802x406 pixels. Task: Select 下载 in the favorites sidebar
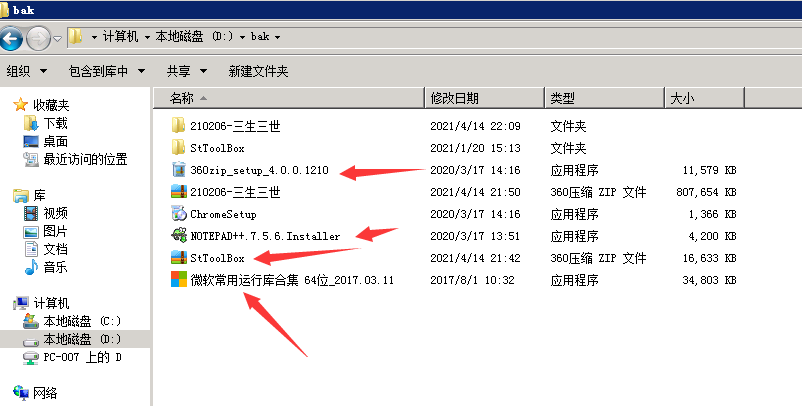pyautogui.click(x=55, y=123)
